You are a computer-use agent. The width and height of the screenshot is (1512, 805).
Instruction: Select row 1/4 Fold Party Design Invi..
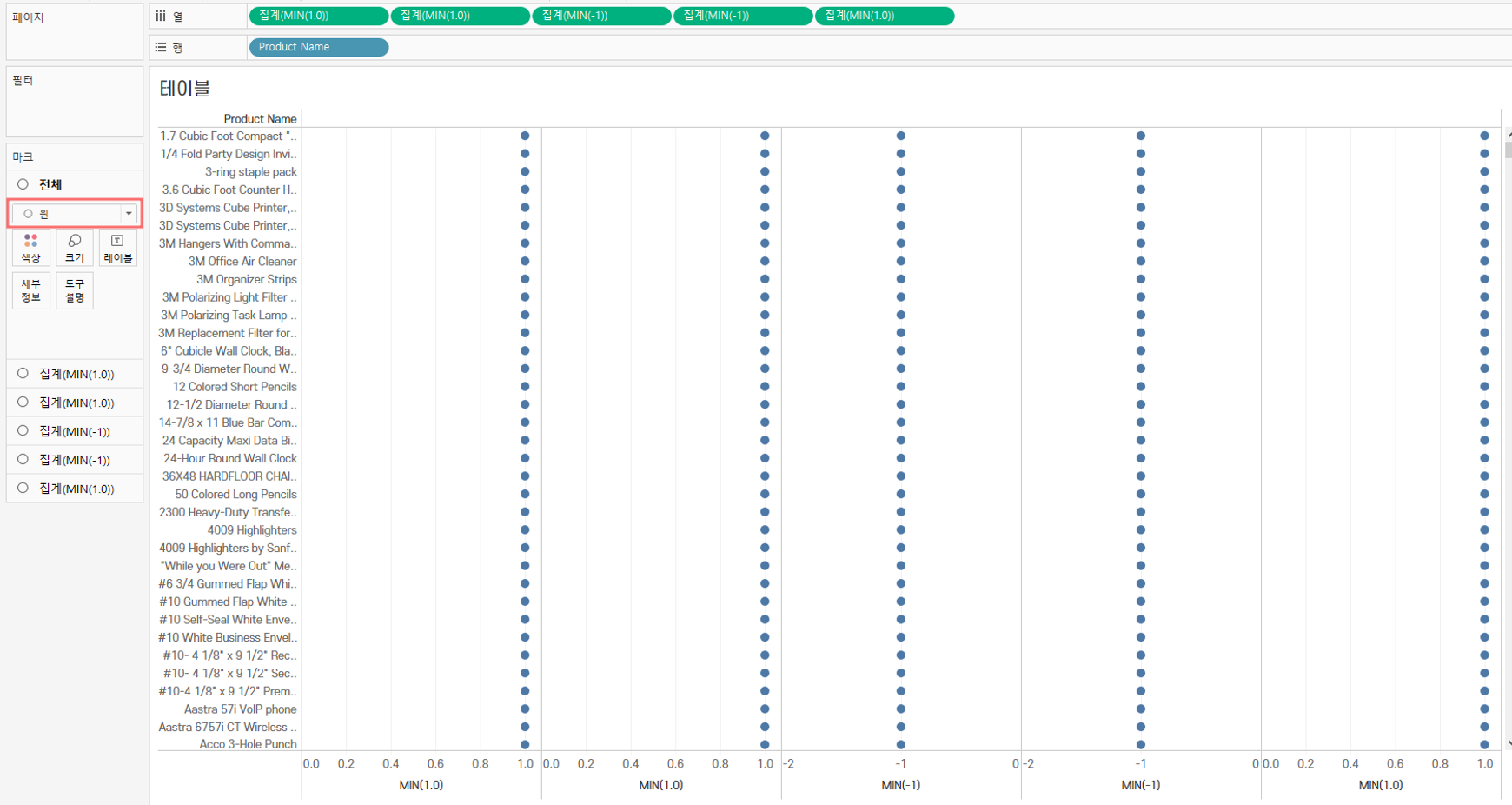tap(229, 154)
